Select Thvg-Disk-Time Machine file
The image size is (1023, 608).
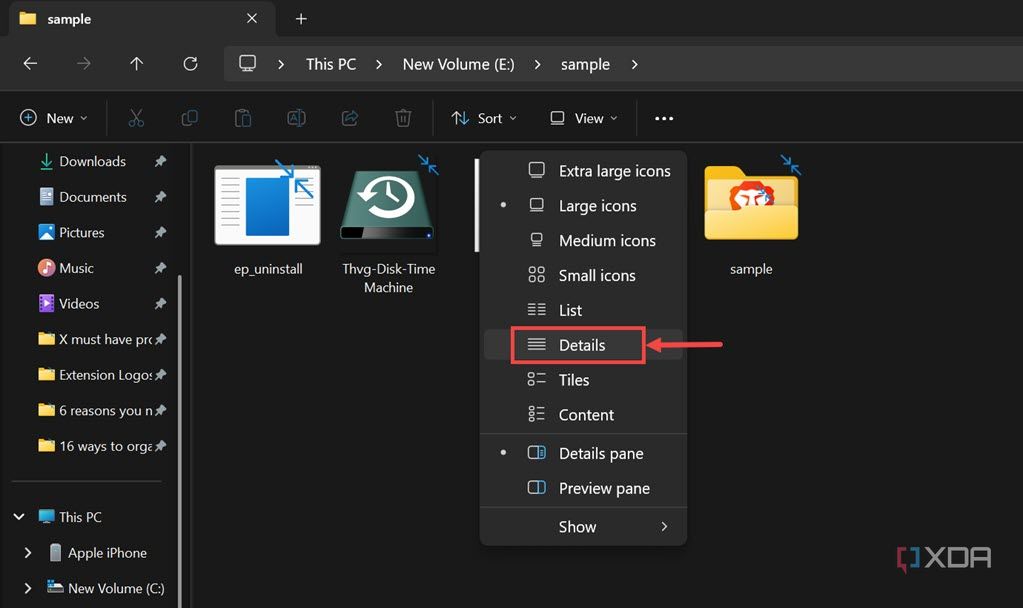click(x=388, y=226)
